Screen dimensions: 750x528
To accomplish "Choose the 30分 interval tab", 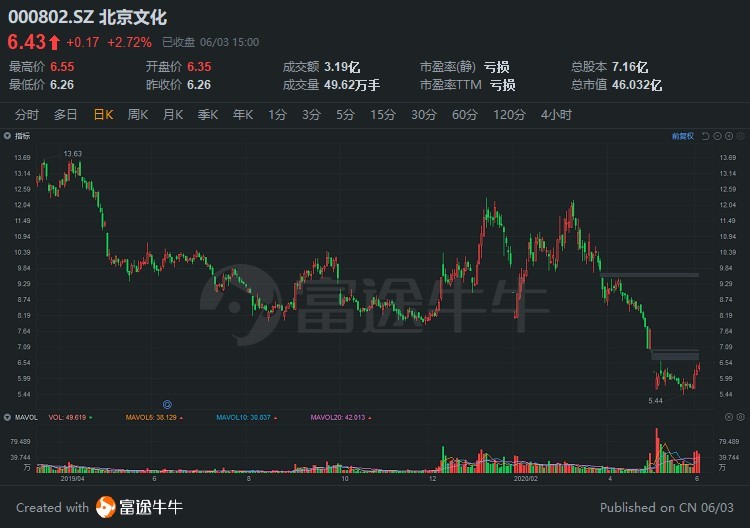I will coord(424,115).
